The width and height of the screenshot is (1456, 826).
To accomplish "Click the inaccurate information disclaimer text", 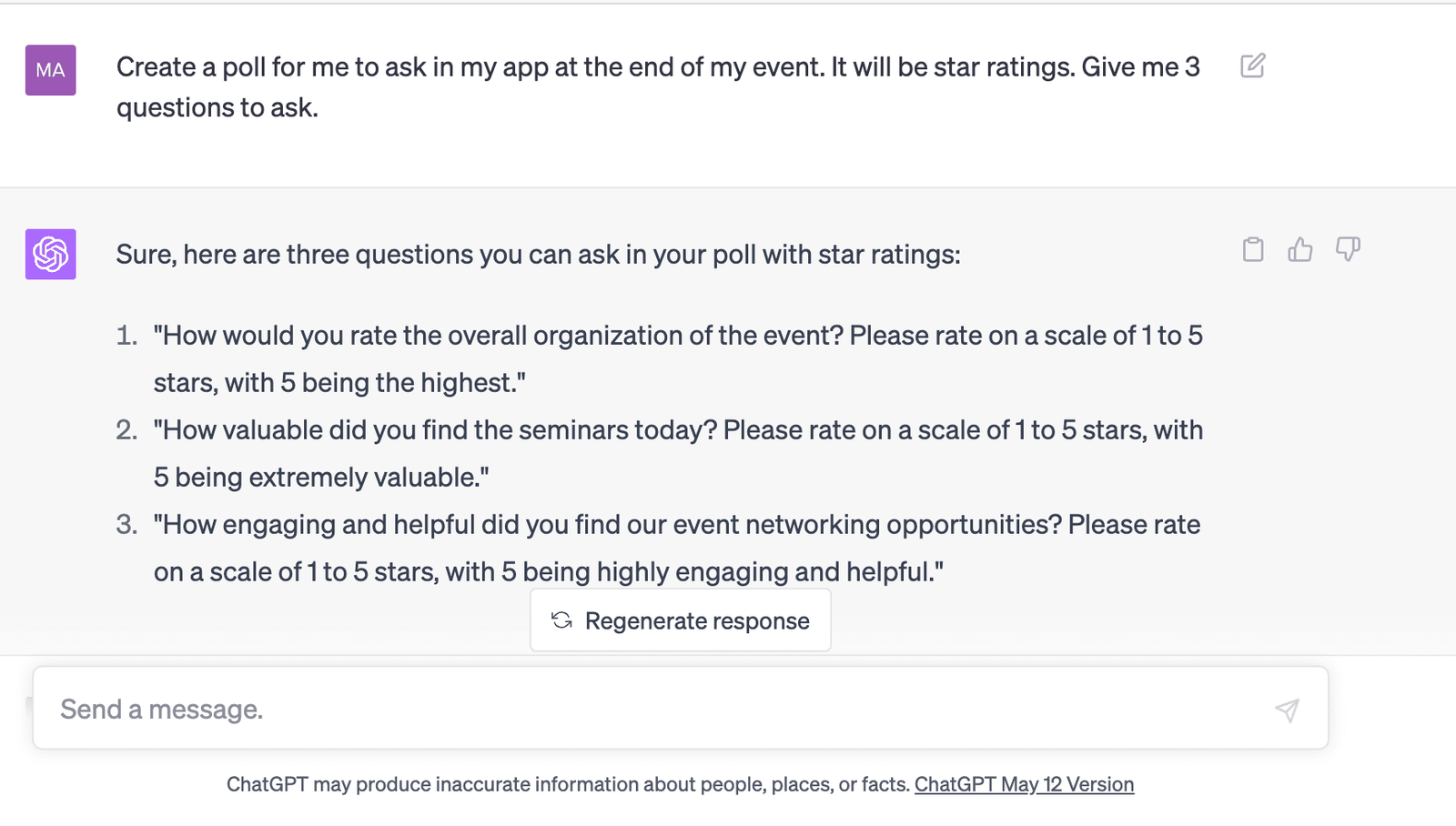I will (569, 784).
